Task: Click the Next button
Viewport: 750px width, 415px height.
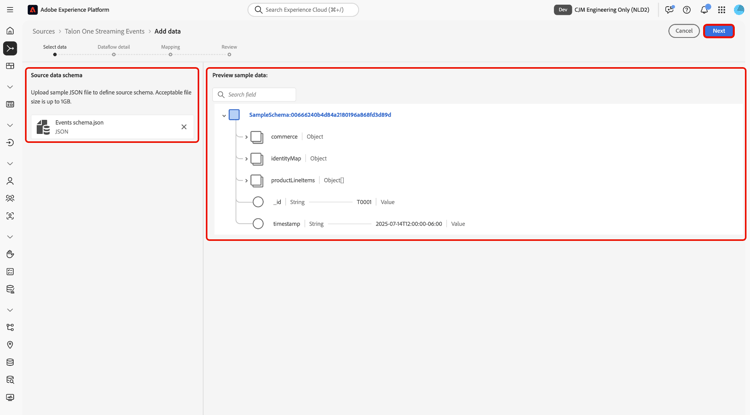Action: tap(719, 31)
